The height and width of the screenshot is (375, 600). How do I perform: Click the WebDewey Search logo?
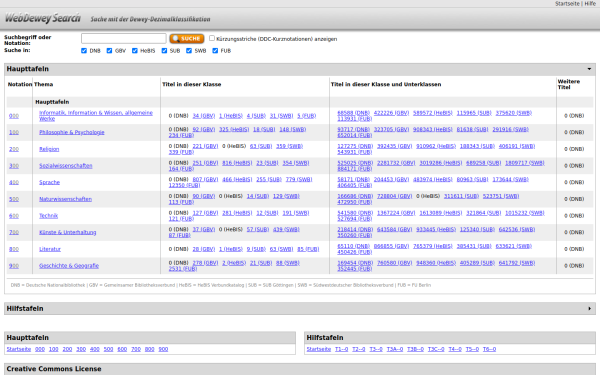click(42, 18)
